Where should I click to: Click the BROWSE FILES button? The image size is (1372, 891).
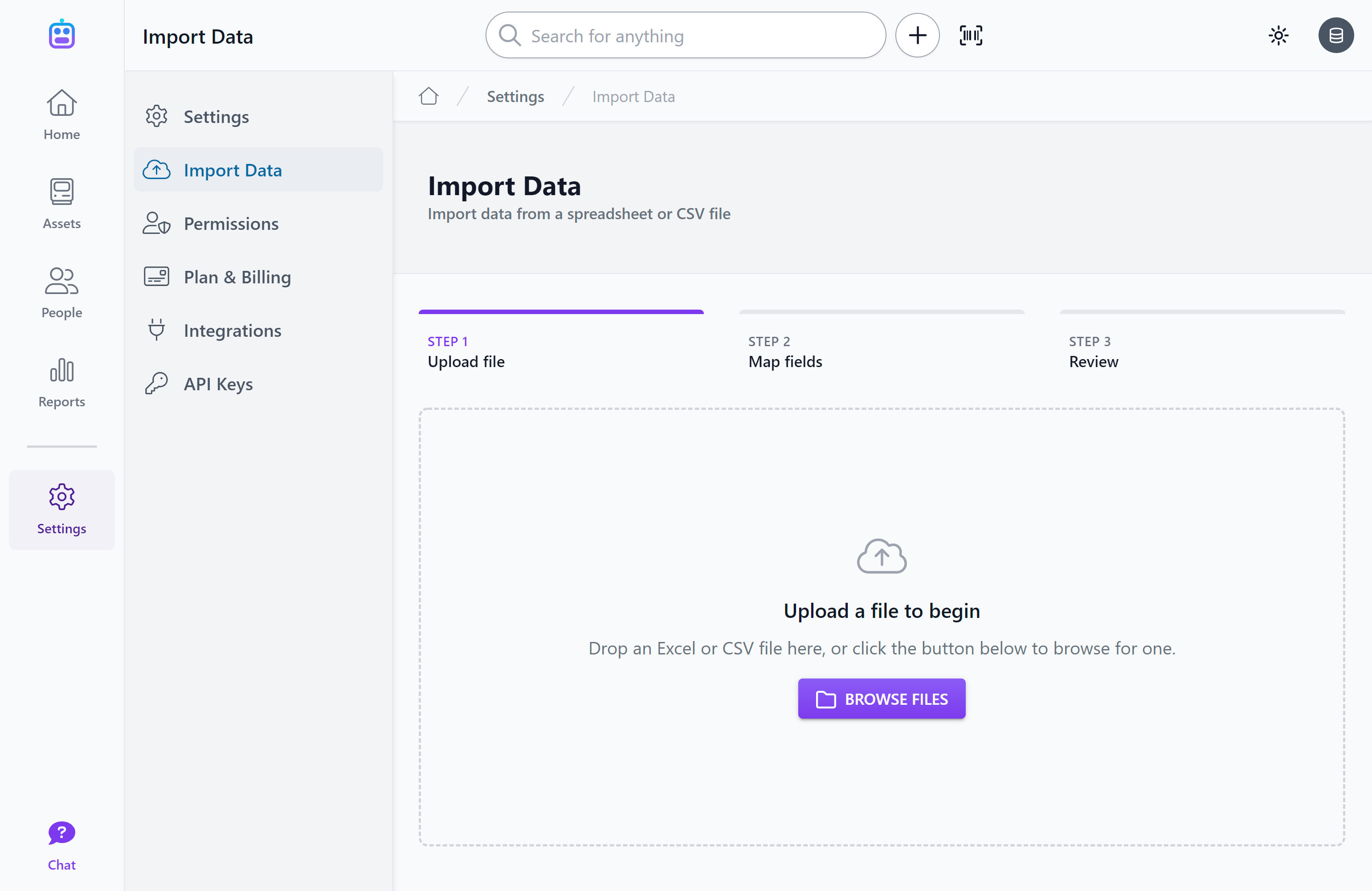click(881, 699)
